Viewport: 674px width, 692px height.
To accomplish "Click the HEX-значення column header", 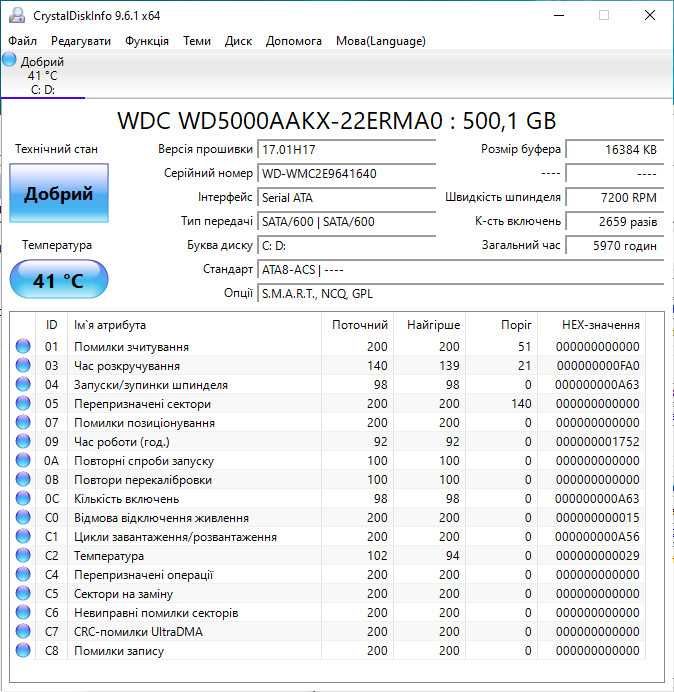I will point(591,325).
